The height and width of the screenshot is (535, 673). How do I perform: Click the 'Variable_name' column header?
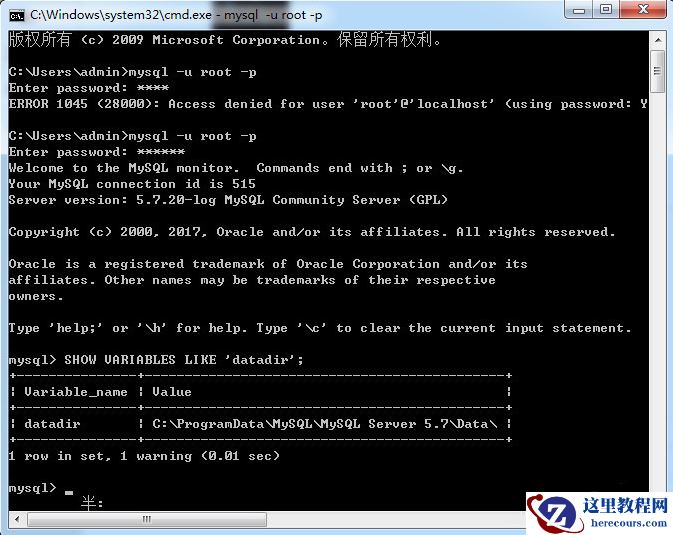(x=76, y=392)
